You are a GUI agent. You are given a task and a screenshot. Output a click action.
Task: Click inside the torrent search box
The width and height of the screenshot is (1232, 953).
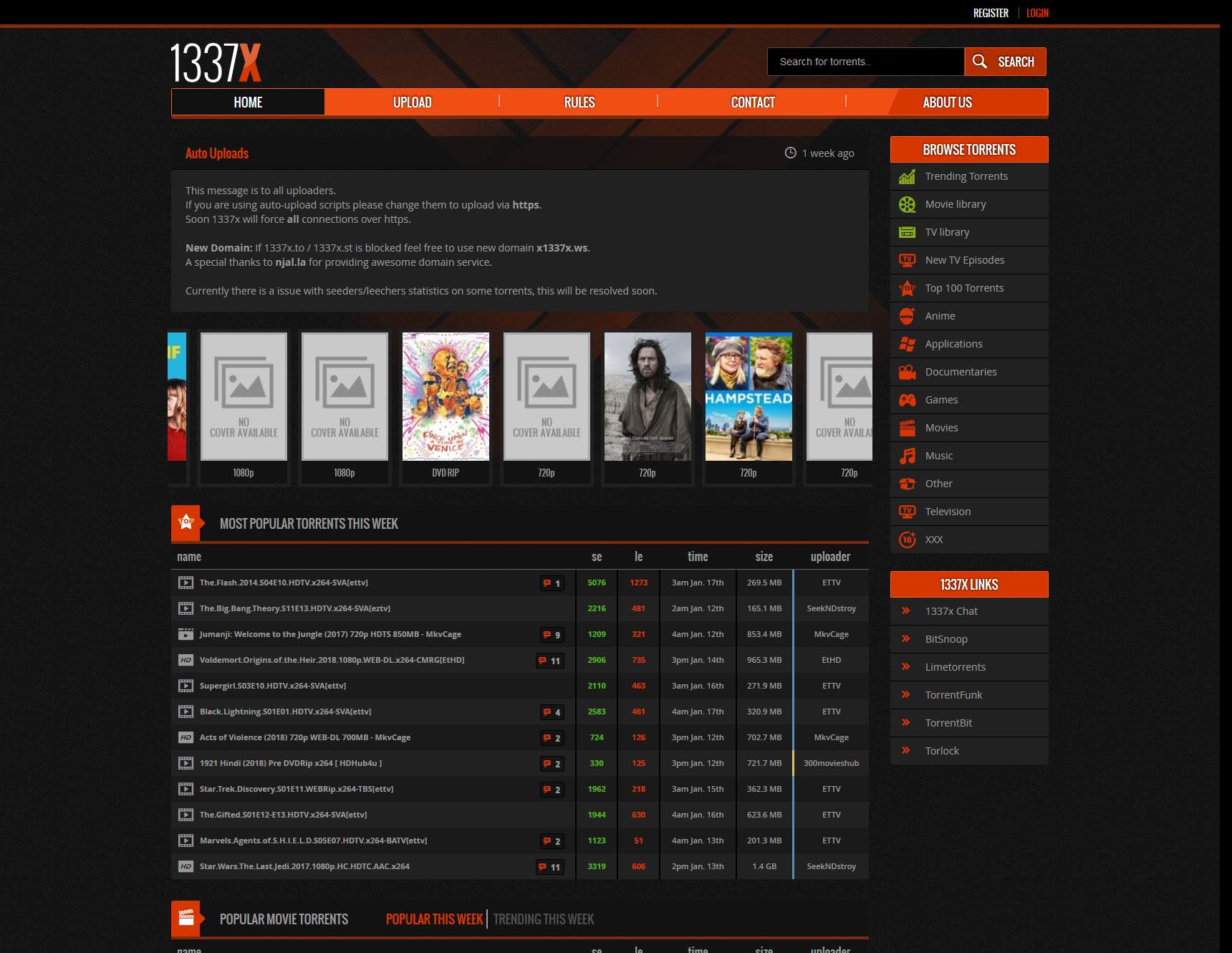[x=865, y=62]
